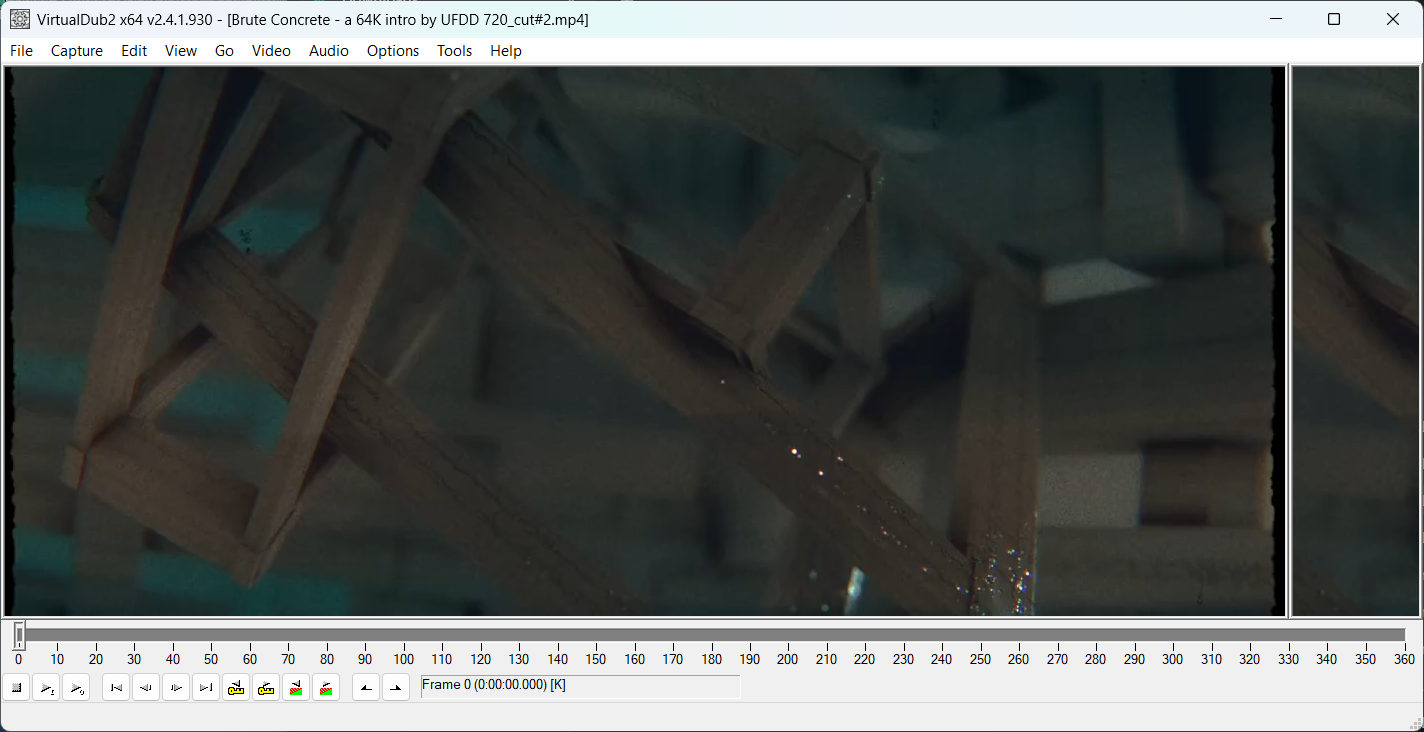
Task: Maximize the VirtualDub2 window
Action: tap(1333, 19)
